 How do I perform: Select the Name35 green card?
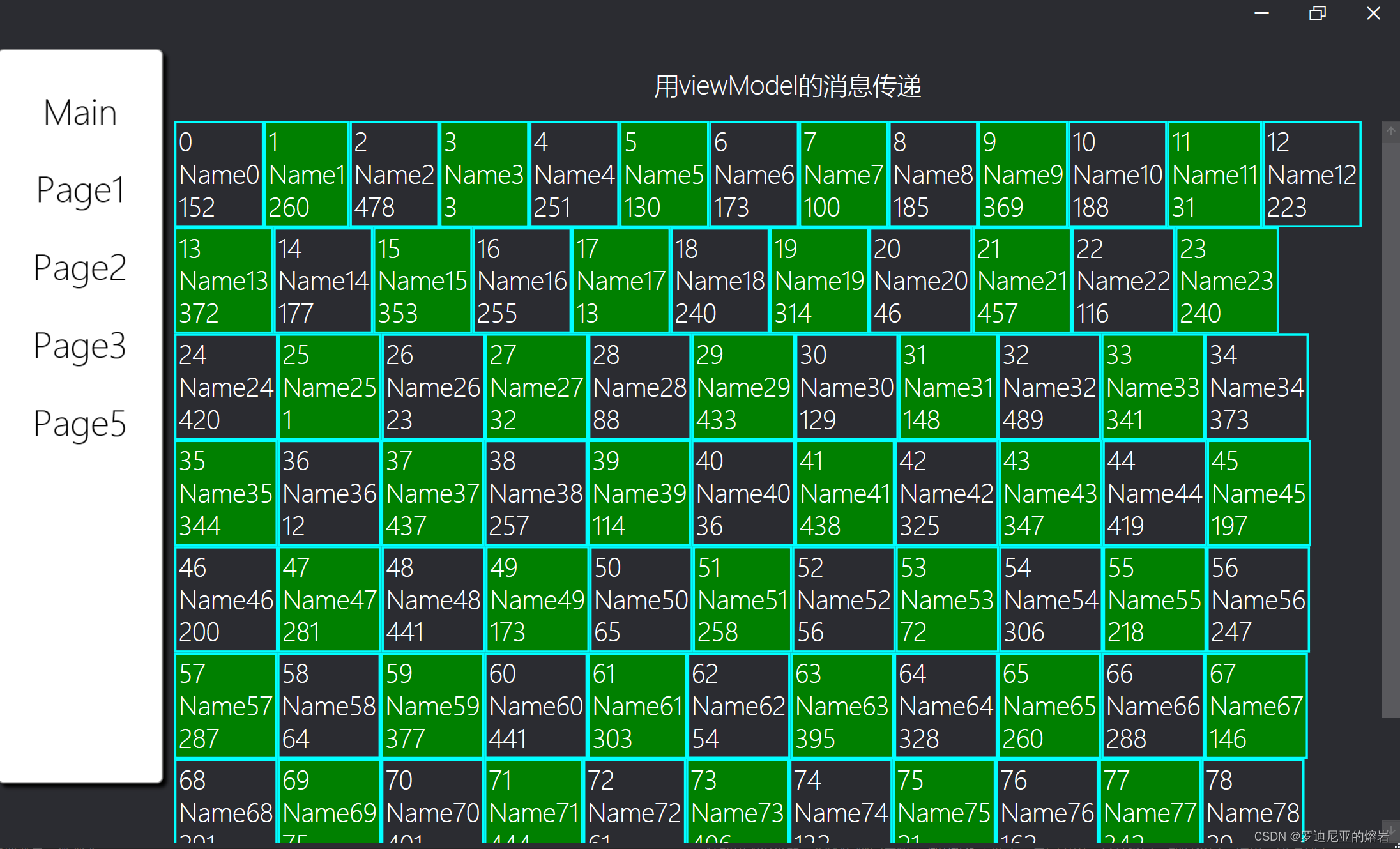[x=226, y=493]
